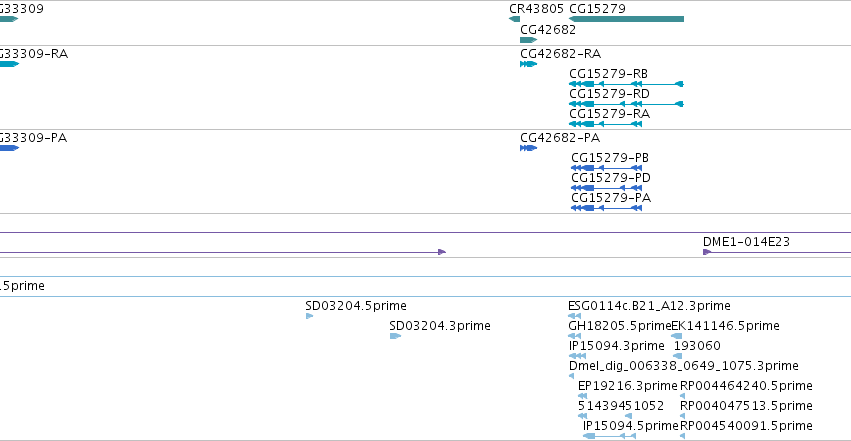
Task: Select the SD03204.3prime arrow glyph
Action: click(x=396, y=336)
